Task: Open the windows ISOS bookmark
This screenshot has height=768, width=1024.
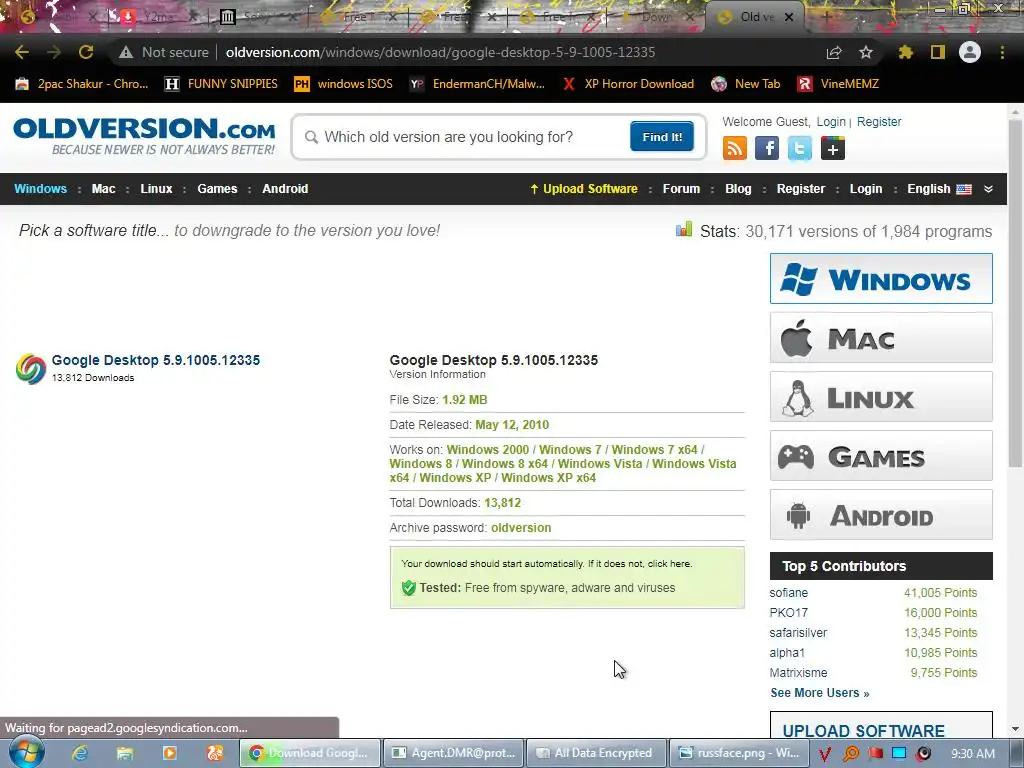Action: click(x=344, y=84)
